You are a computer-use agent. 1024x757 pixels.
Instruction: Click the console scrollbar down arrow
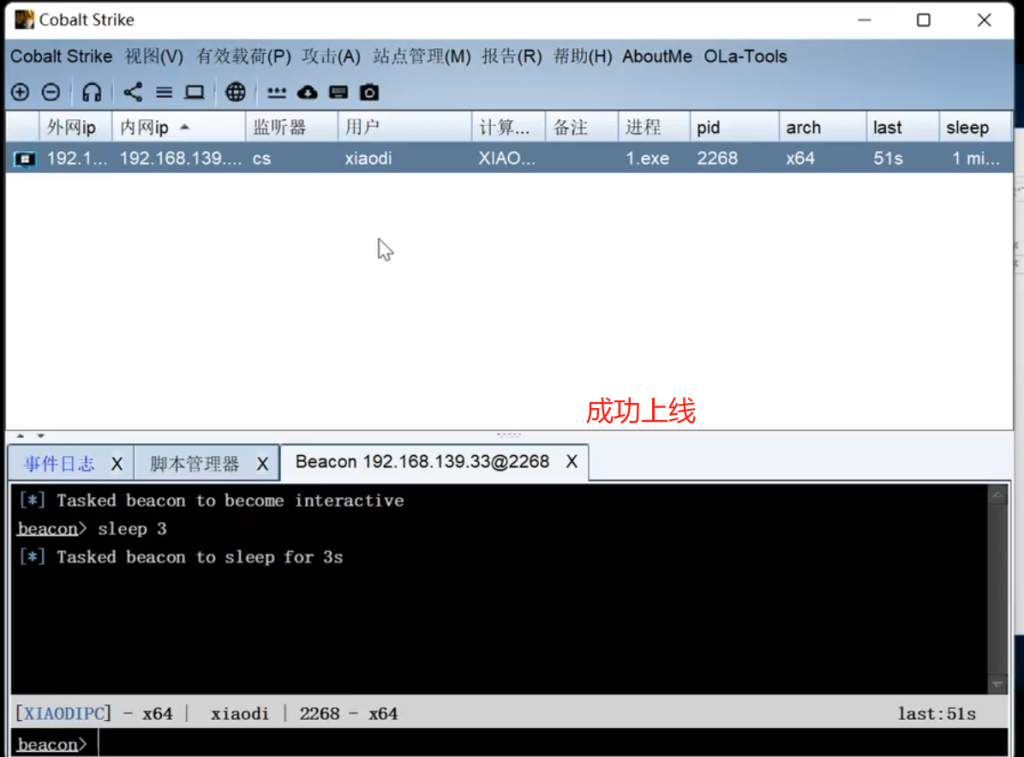[997, 685]
